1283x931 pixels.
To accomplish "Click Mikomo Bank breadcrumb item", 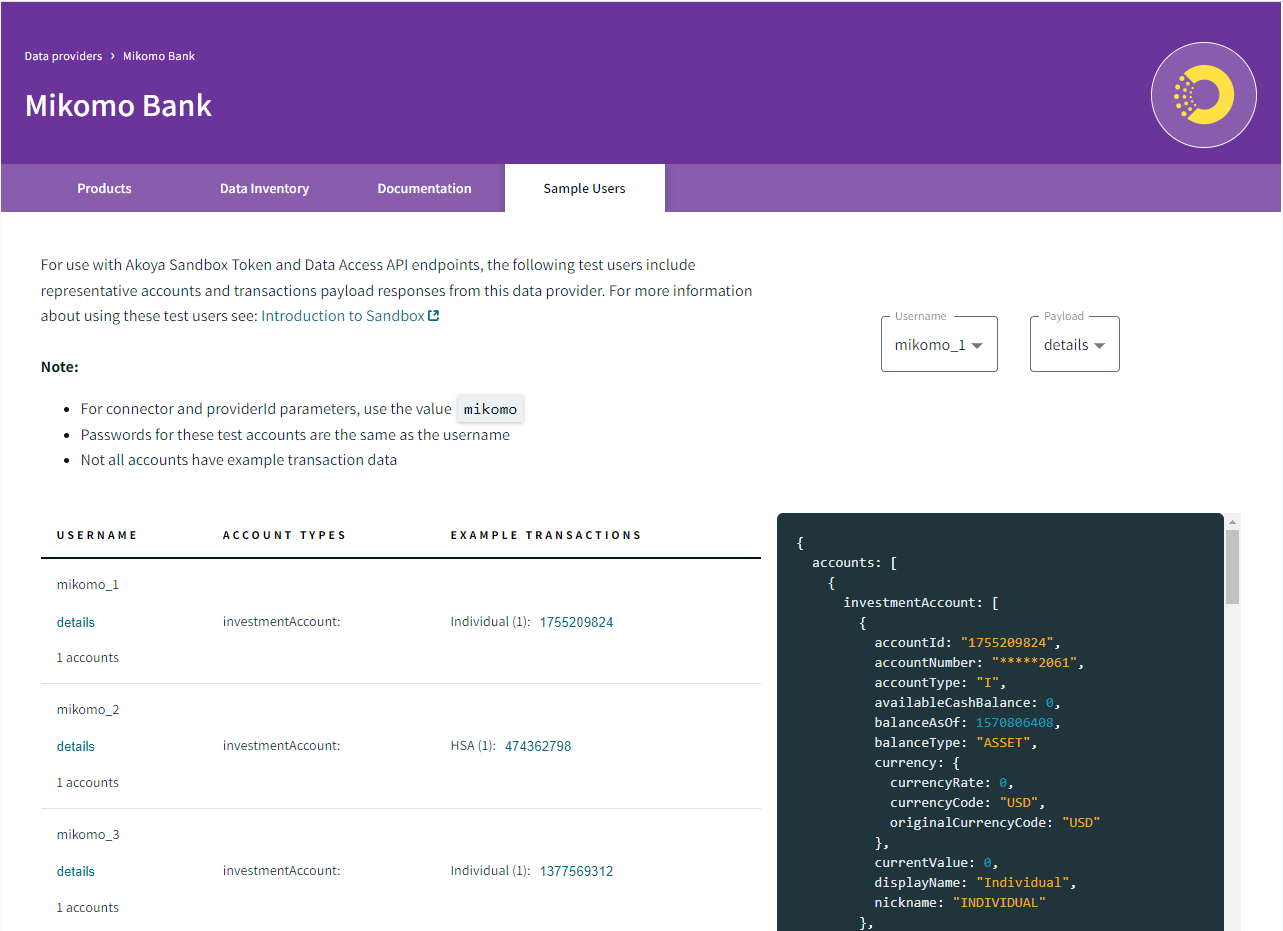I will [159, 56].
